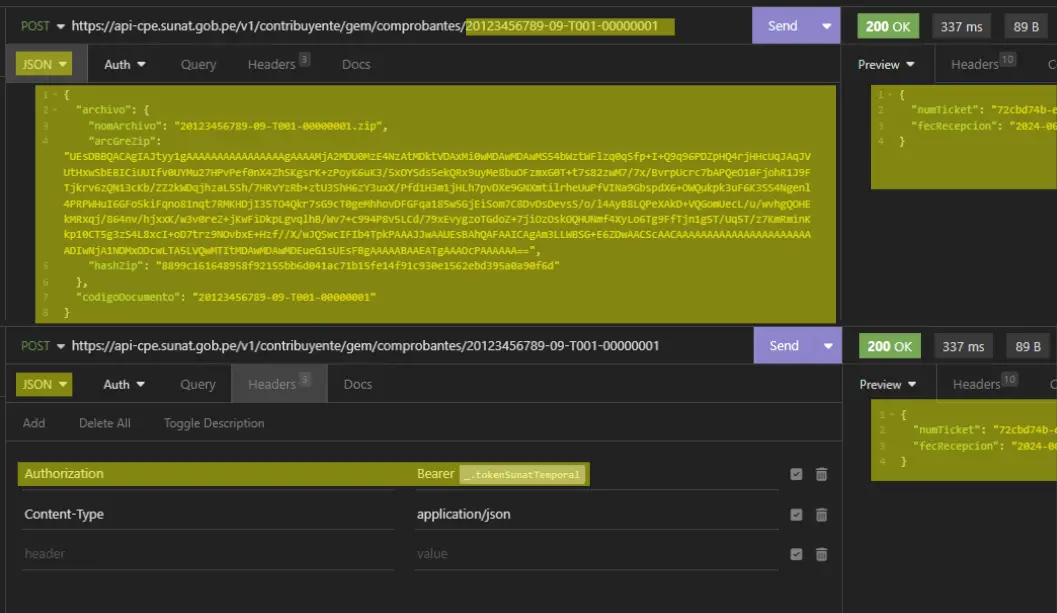Open the JSON body type dropdown in the upper pane
The image size is (1057, 613).
[45, 64]
